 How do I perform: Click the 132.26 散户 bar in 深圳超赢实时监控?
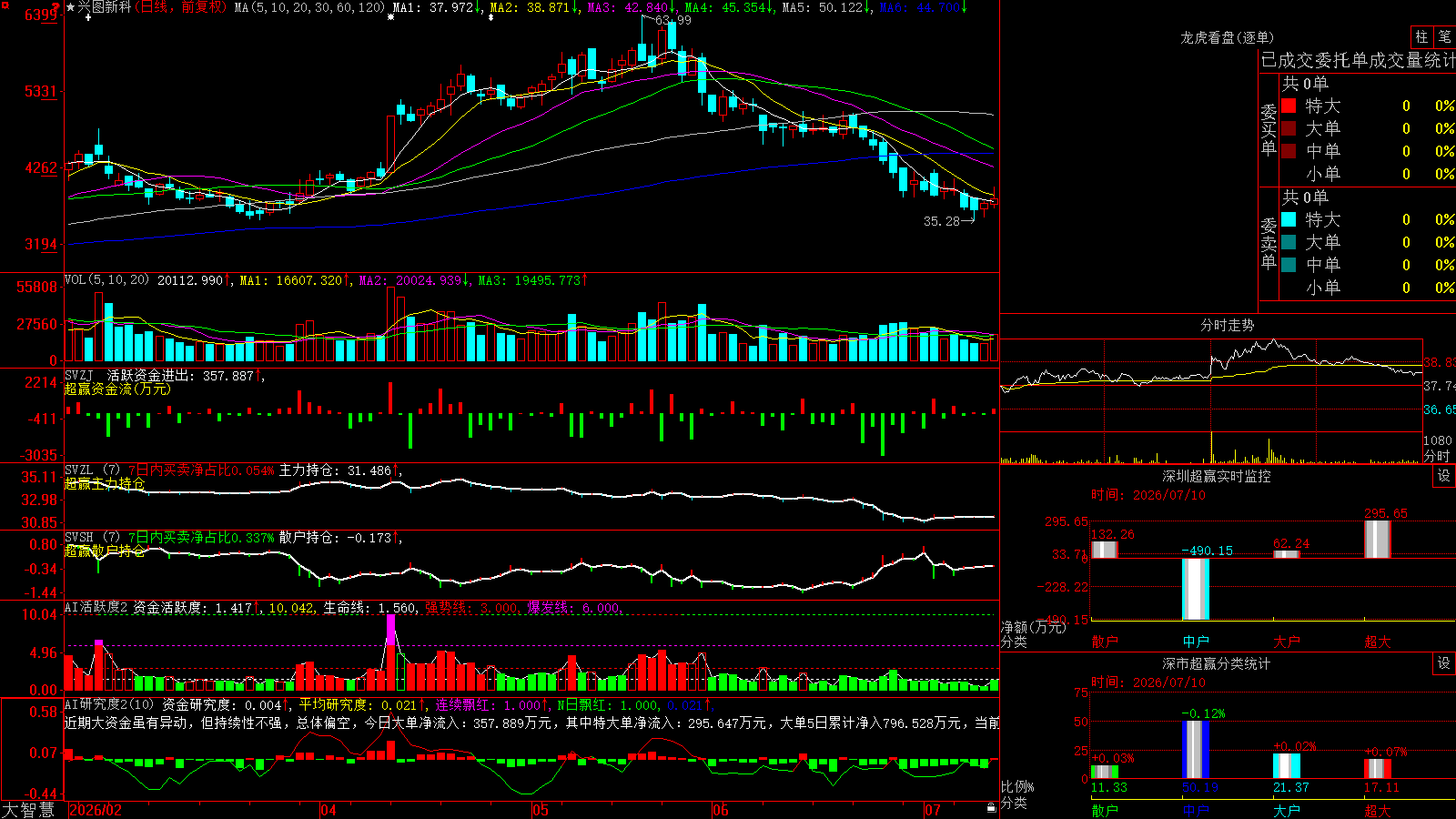1105,550
